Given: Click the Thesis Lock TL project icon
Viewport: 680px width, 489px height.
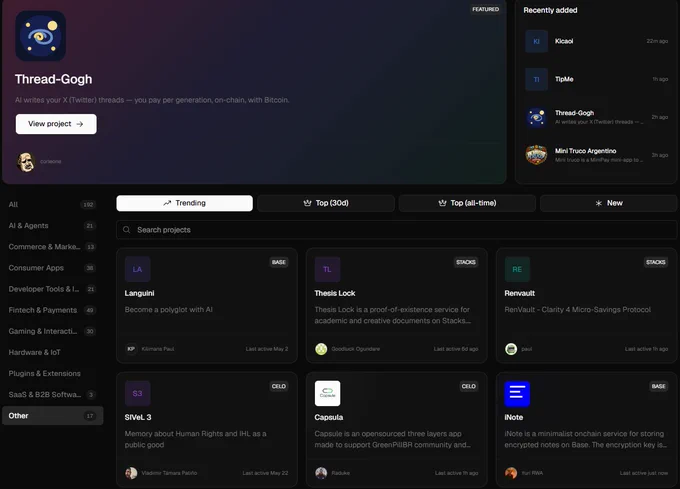Looking at the screenshot, I should (327, 269).
